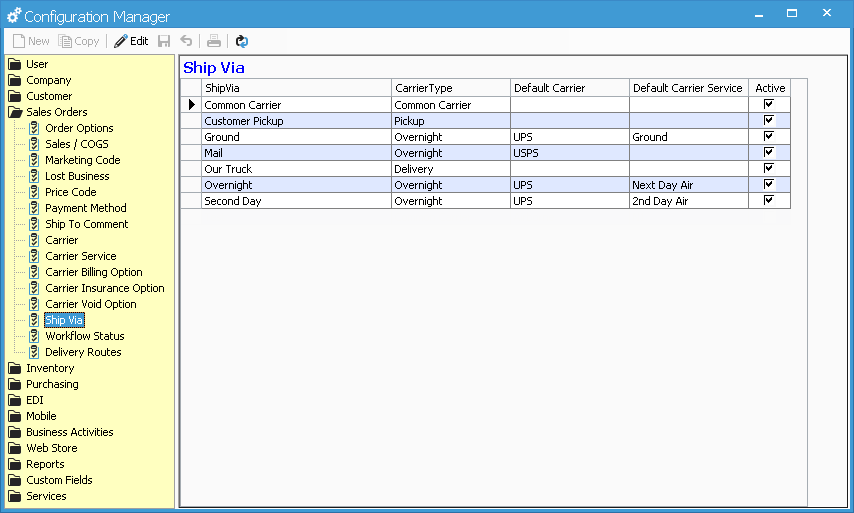The height and width of the screenshot is (513, 854).
Task: Select the Common Carrier ShipVia cell
Action: coord(296,105)
